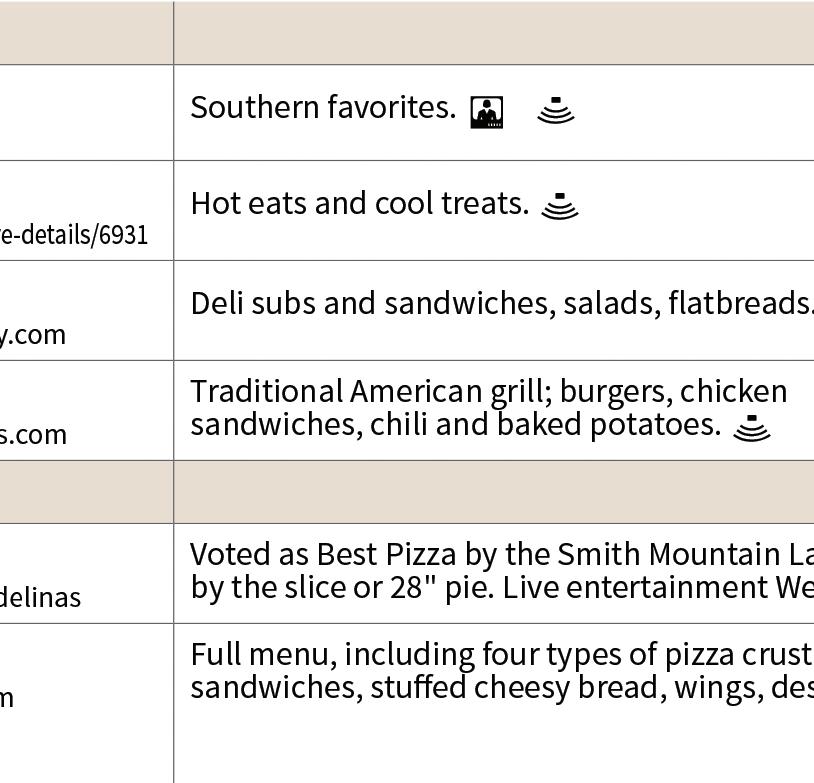
Task: Click the sandwiches, chili and baked potatoes line
Action: pyautogui.click(x=455, y=425)
